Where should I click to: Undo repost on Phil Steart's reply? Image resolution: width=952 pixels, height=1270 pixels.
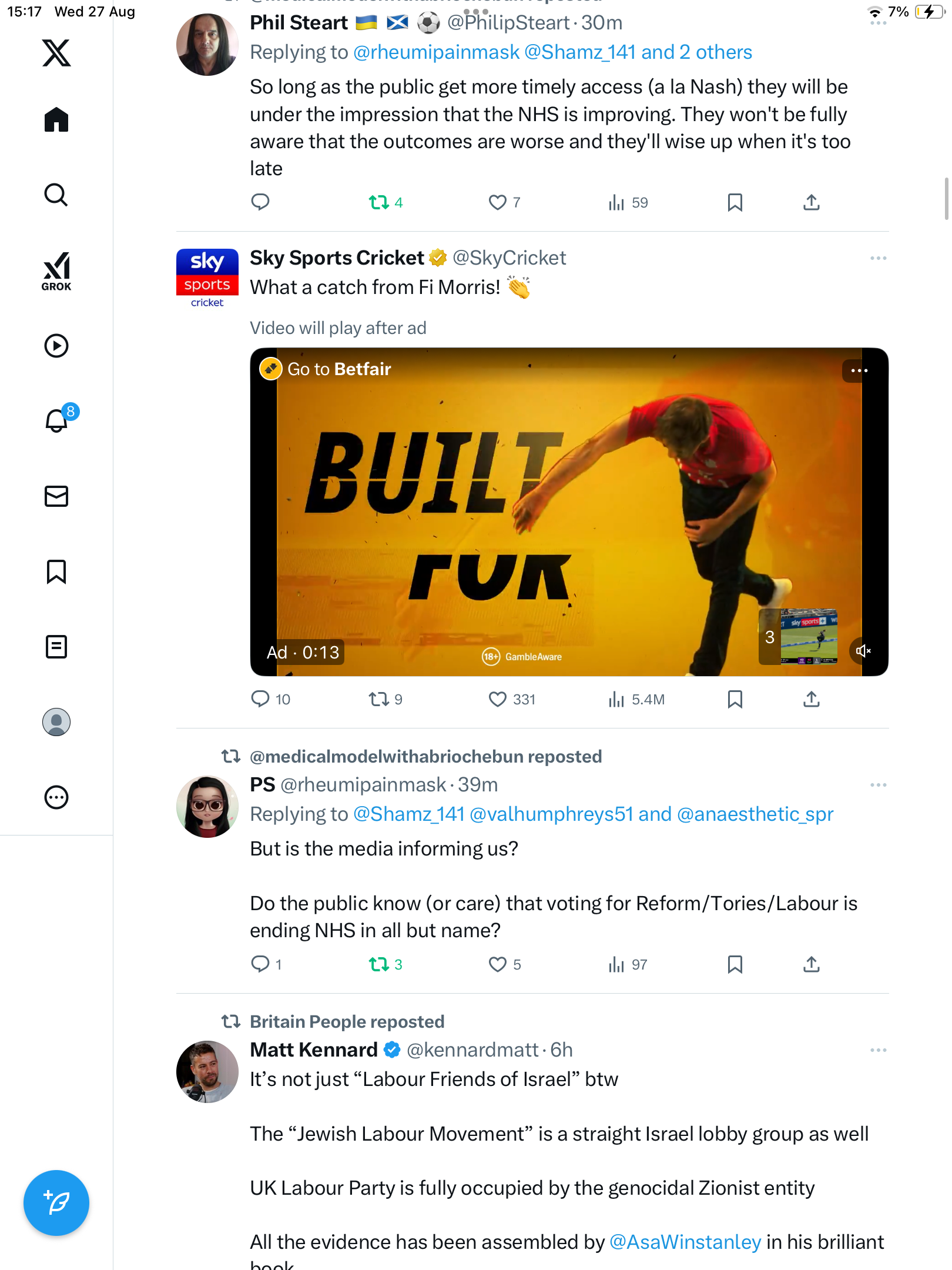[x=379, y=203]
